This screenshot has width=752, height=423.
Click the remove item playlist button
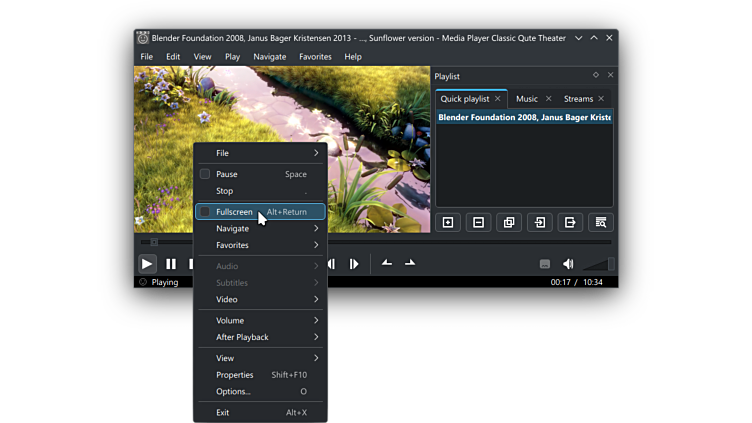pos(478,222)
